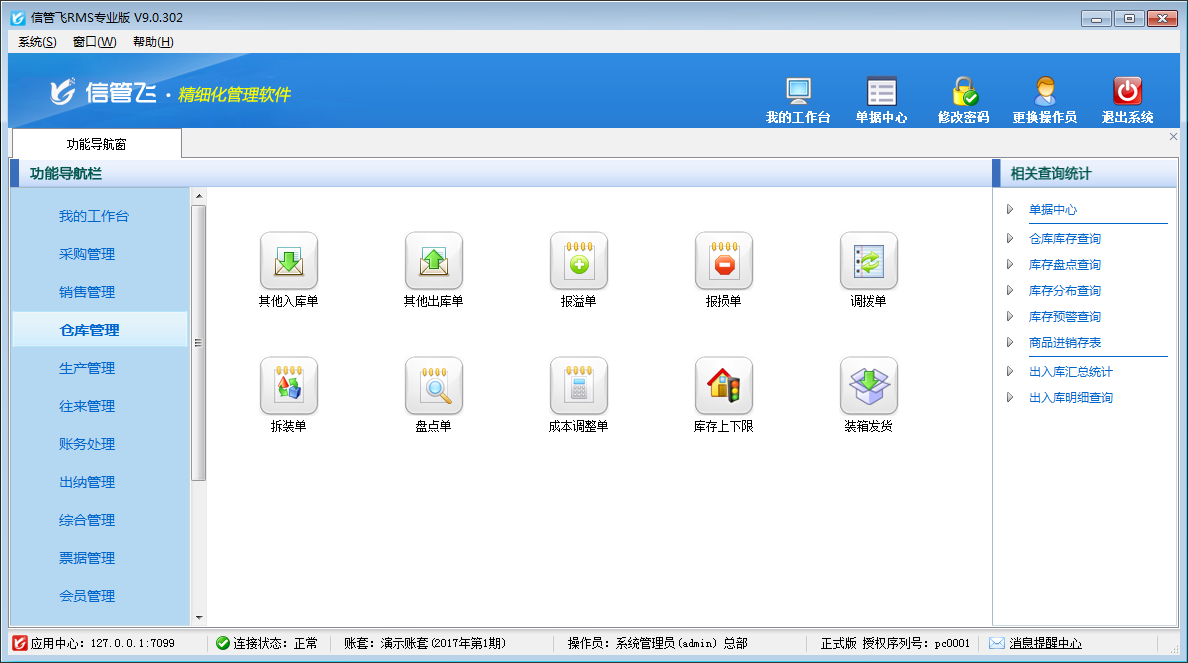Click the 信管飞 title bar app icon

pos(18,17)
